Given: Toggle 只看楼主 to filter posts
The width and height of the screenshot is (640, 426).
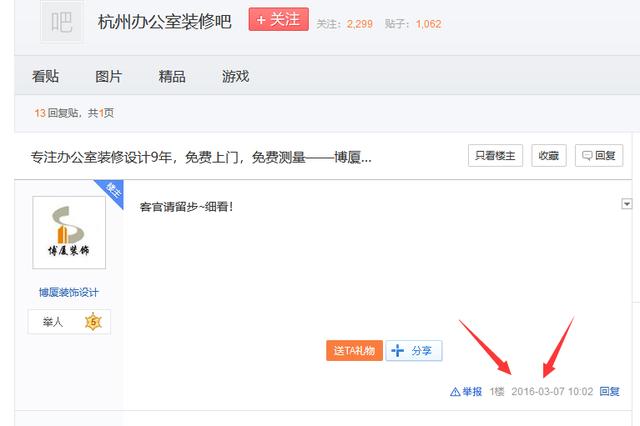Looking at the screenshot, I should [495, 155].
